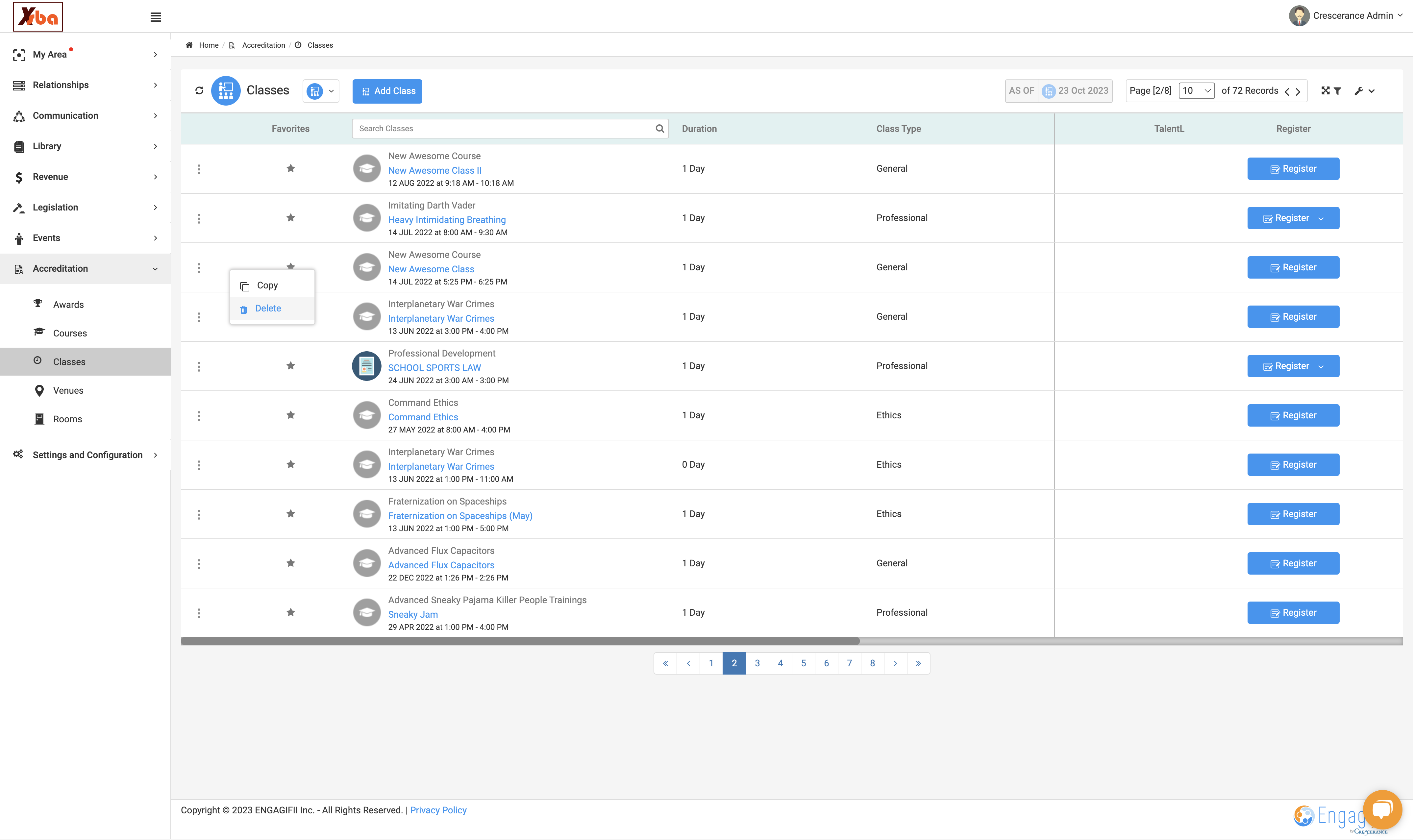Register for Command Ethics class
This screenshot has height=840, width=1413.
tap(1293, 415)
